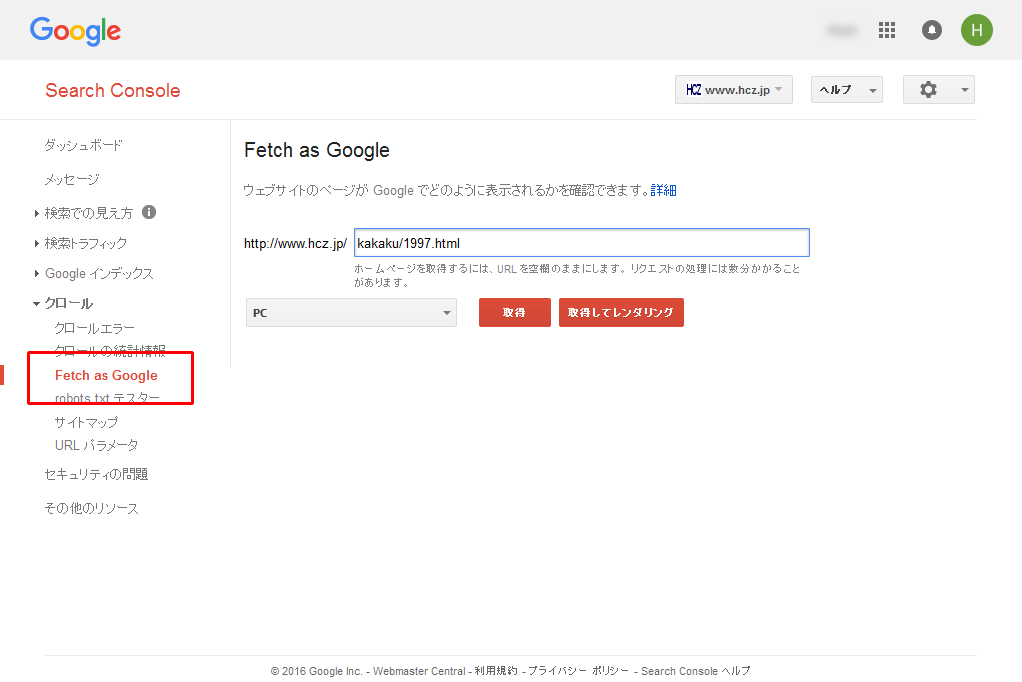
Task: Open the account avatar labeled H
Action: [x=976, y=30]
